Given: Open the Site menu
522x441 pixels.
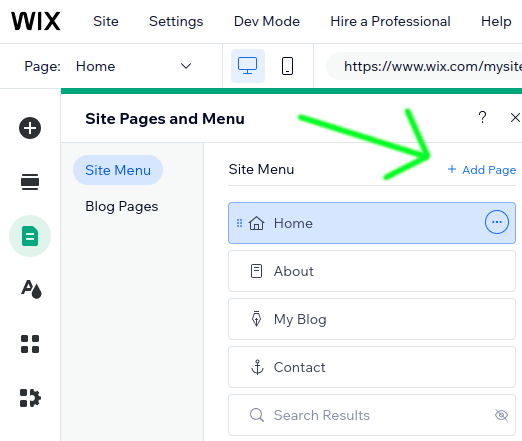Looking at the screenshot, I should [106, 21].
